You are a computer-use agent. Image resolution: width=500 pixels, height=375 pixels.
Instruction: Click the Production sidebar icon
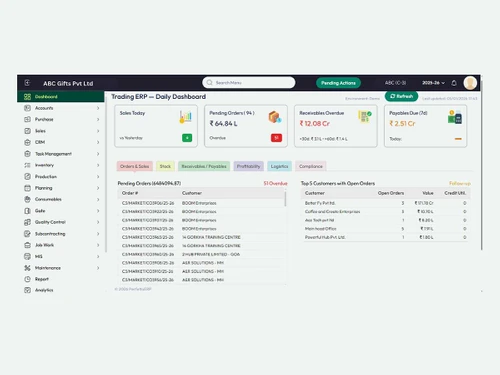[x=27, y=177]
